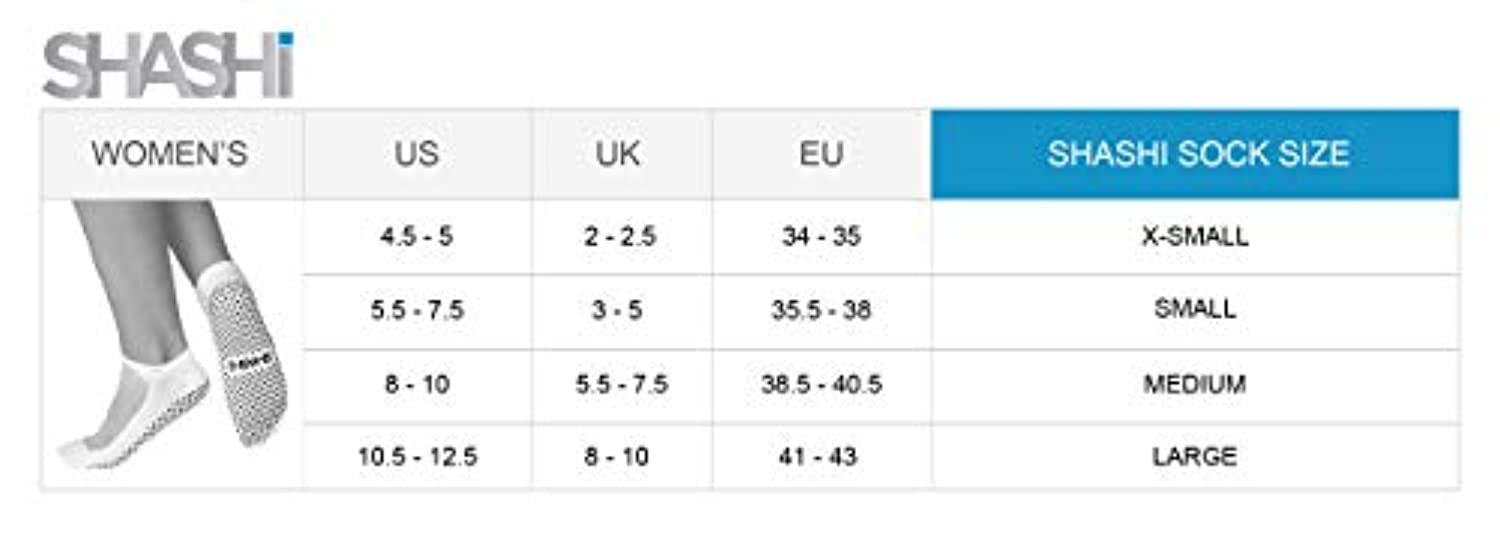The height and width of the screenshot is (540, 1500).
Task: Choose the LARGE sock size
Action: (x=1195, y=457)
